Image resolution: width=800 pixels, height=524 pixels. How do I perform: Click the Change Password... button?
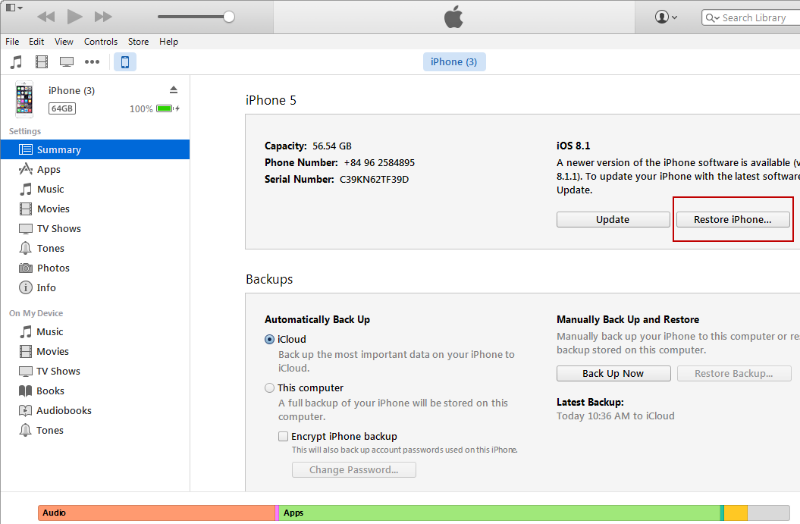[354, 470]
